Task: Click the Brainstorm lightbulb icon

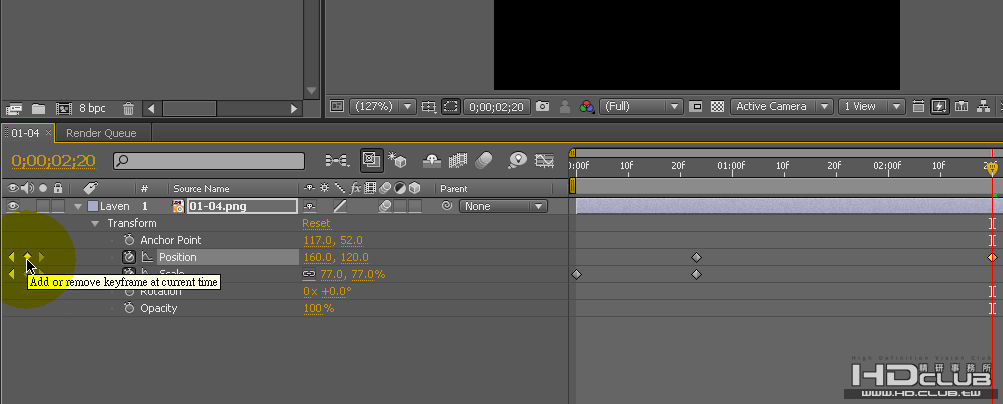Action: (x=517, y=160)
